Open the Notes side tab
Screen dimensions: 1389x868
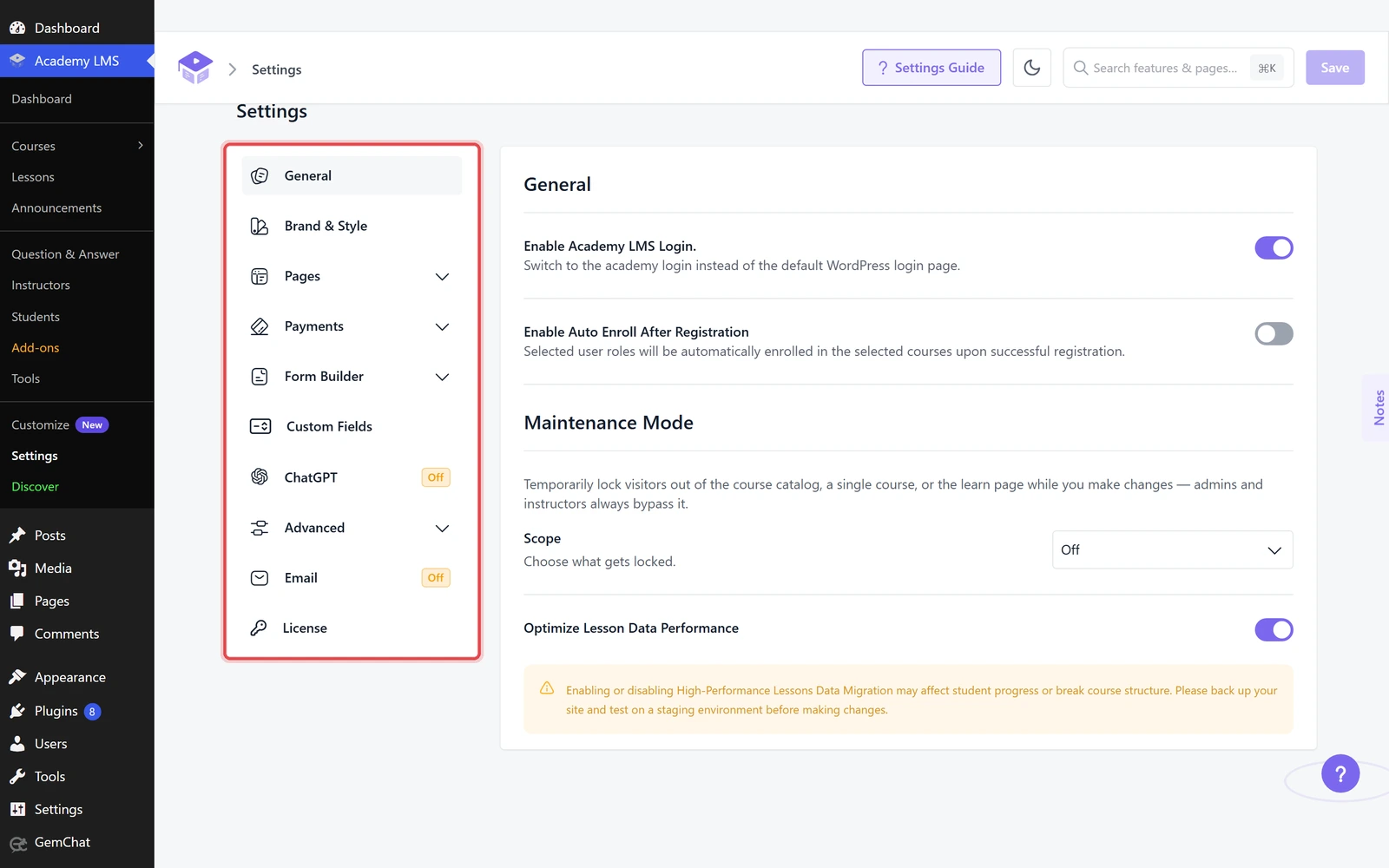(x=1378, y=407)
